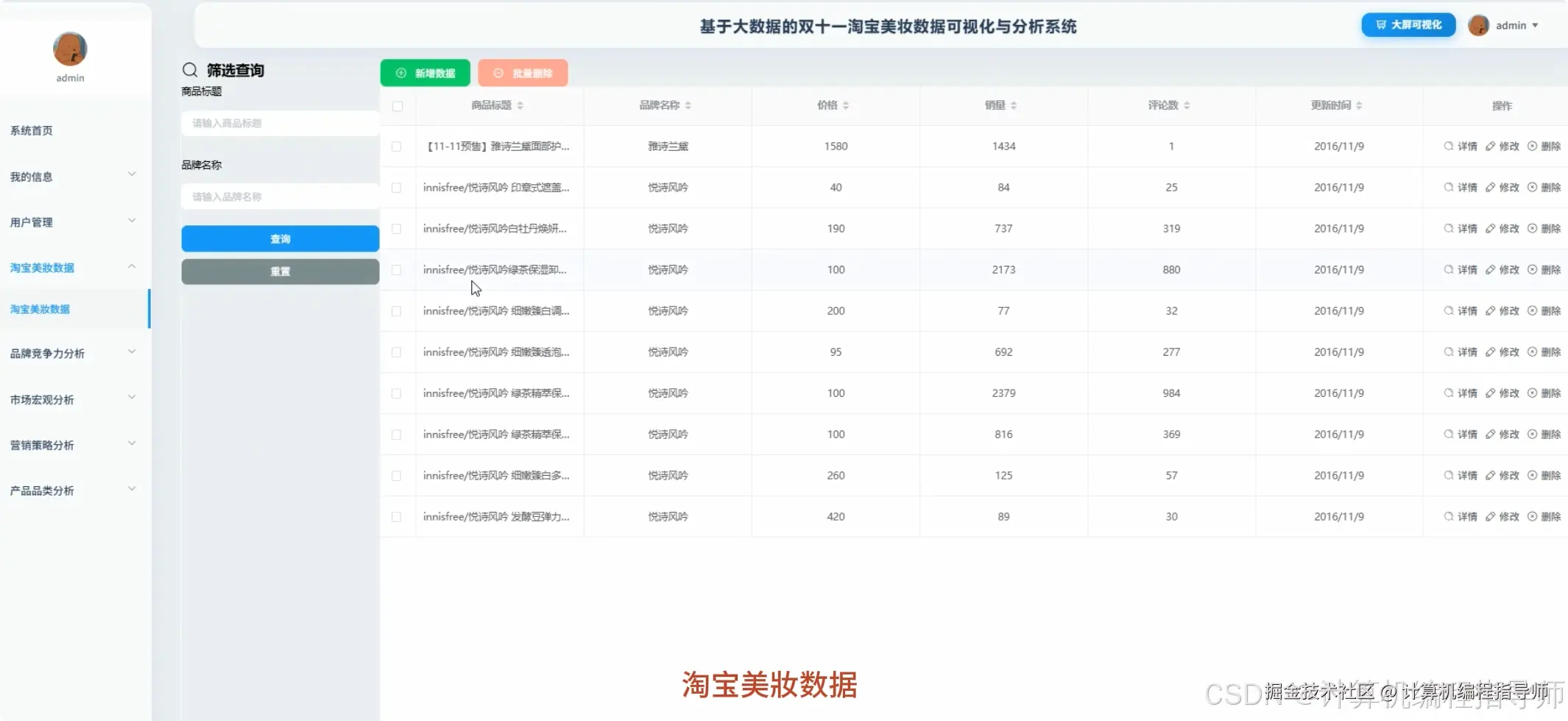Select 系统首页 in the sidebar
The height and width of the screenshot is (721, 1568).
(x=32, y=130)
